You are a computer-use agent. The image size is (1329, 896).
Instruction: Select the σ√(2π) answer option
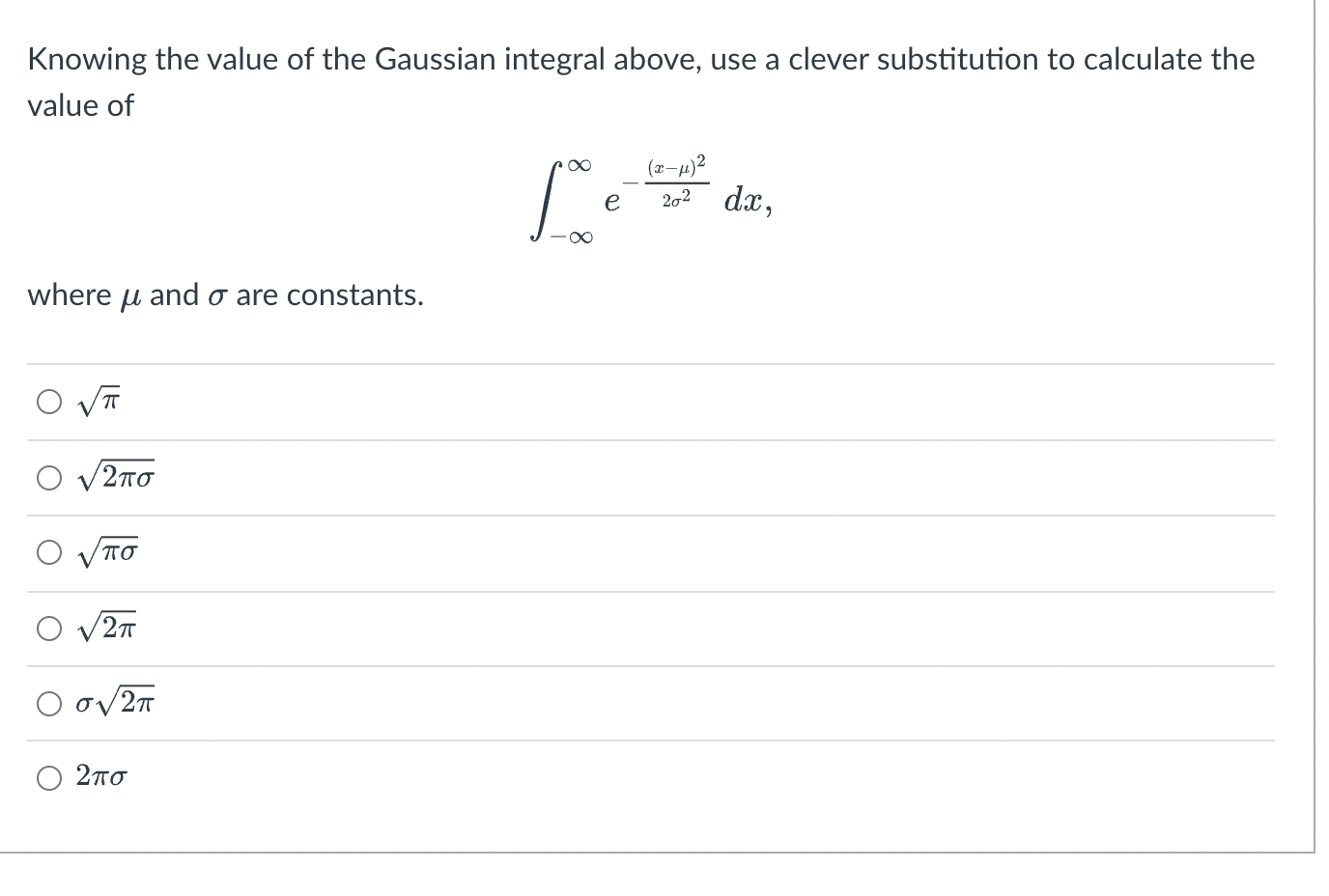point(49,702)
